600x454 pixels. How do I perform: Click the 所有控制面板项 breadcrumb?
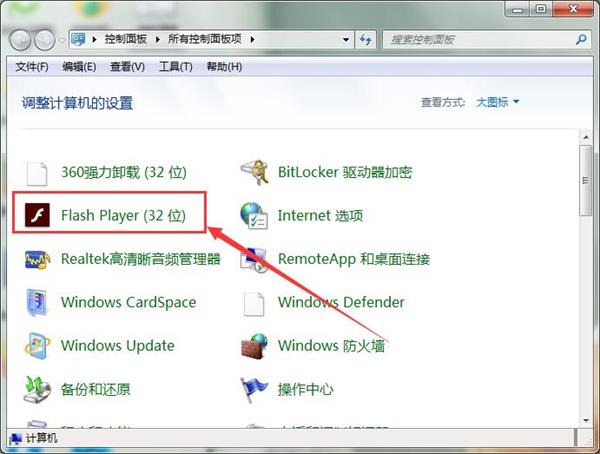[205, 39]
